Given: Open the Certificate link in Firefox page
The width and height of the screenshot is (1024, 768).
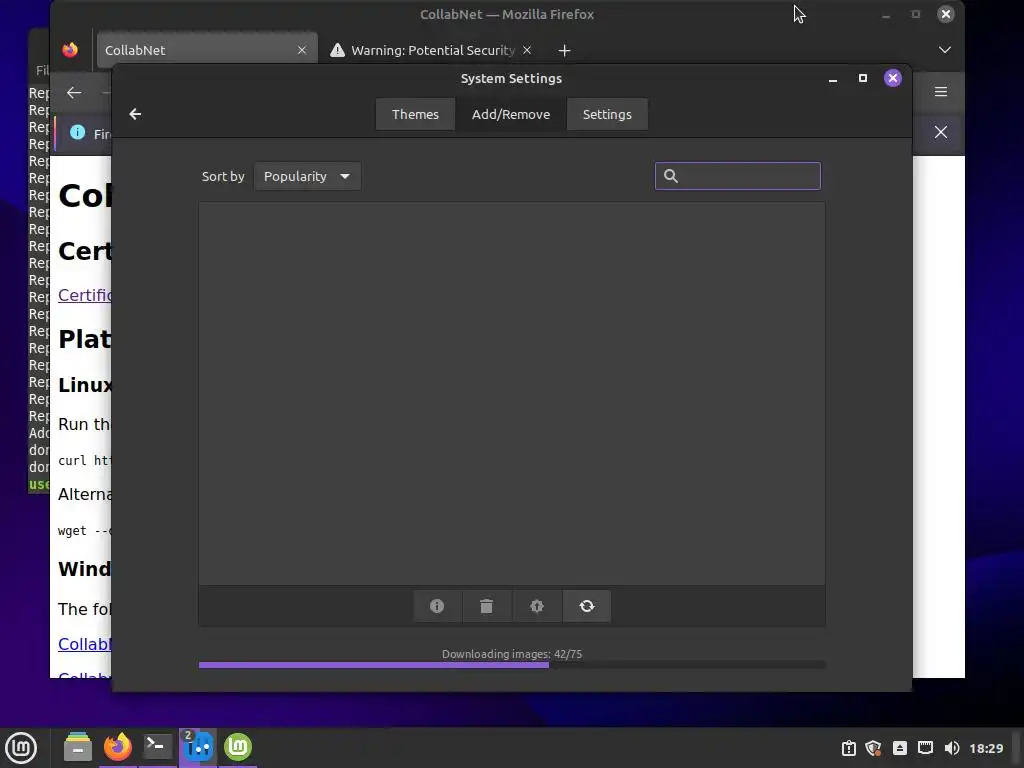Looking at the screenshot, I should (85, 295).
